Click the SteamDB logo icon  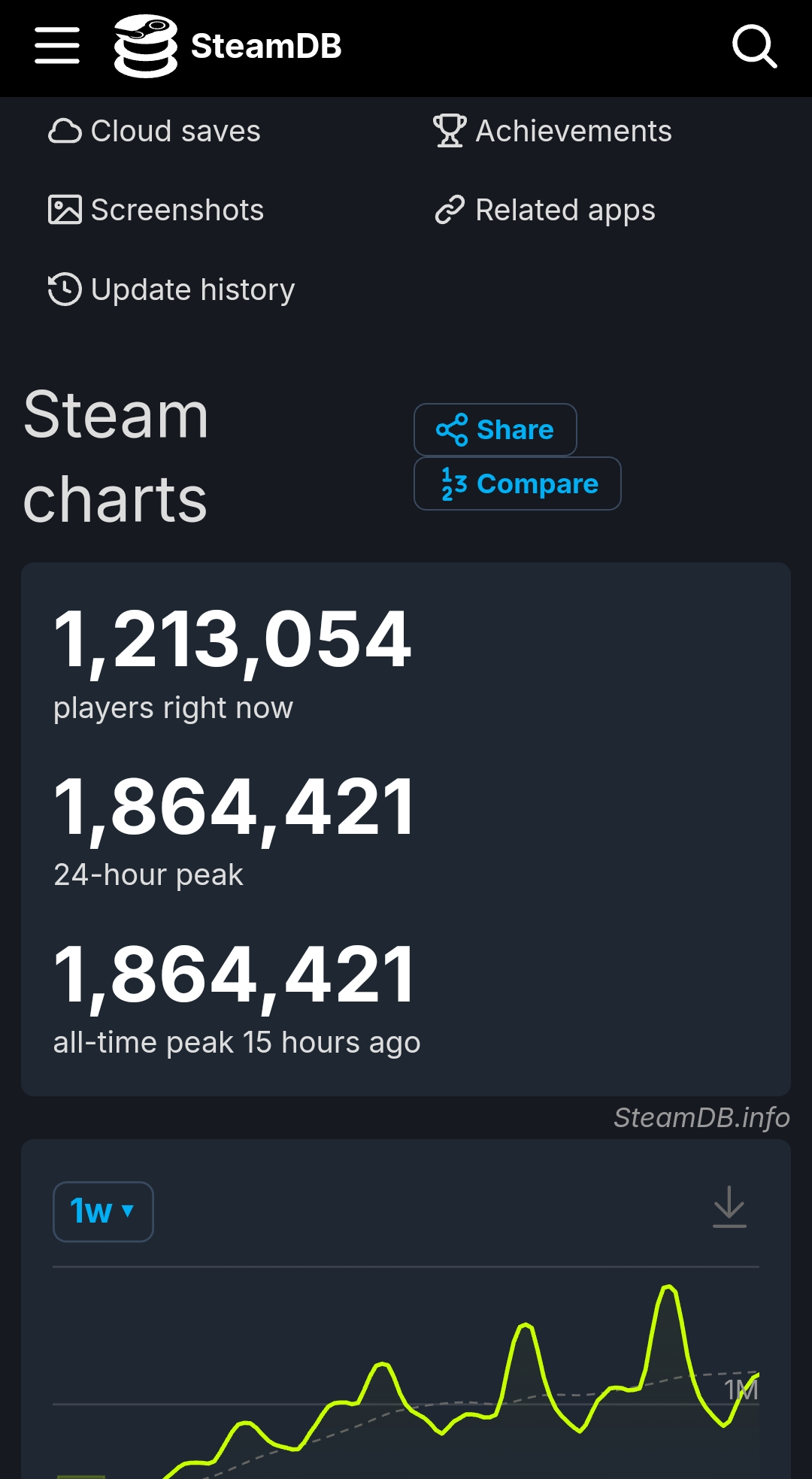pos(145,46)
